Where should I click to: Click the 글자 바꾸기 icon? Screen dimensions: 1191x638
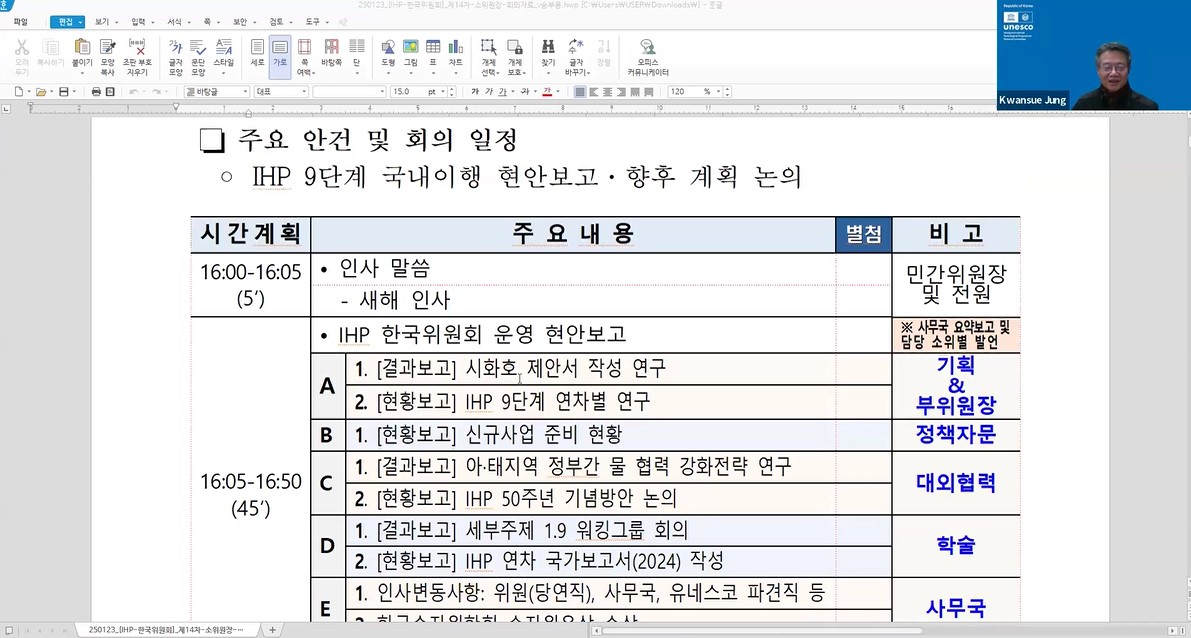click(576, 57)
